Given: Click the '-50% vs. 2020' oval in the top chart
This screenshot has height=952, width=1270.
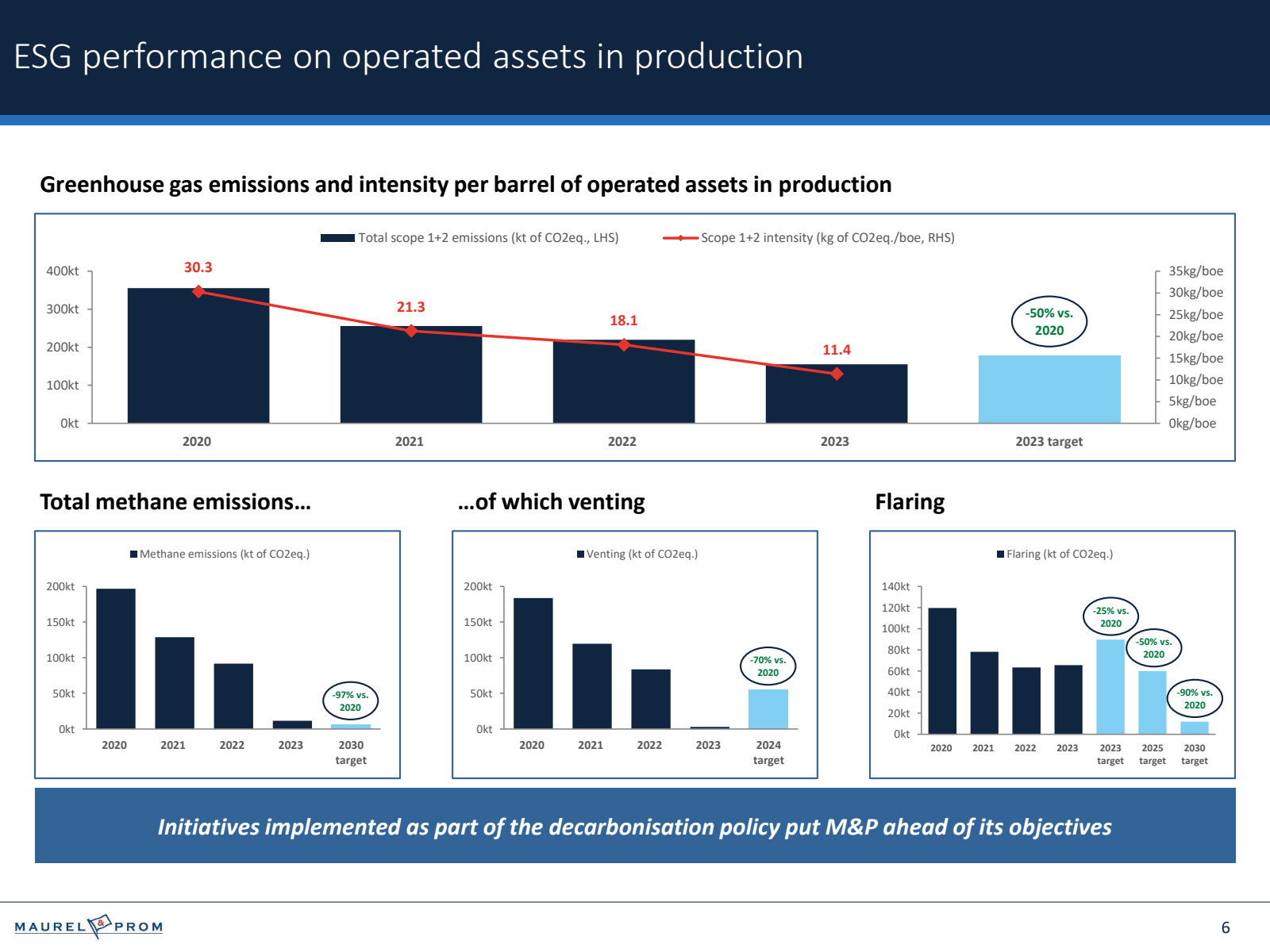Looking at the screenshot, I should pos(1049,321).
